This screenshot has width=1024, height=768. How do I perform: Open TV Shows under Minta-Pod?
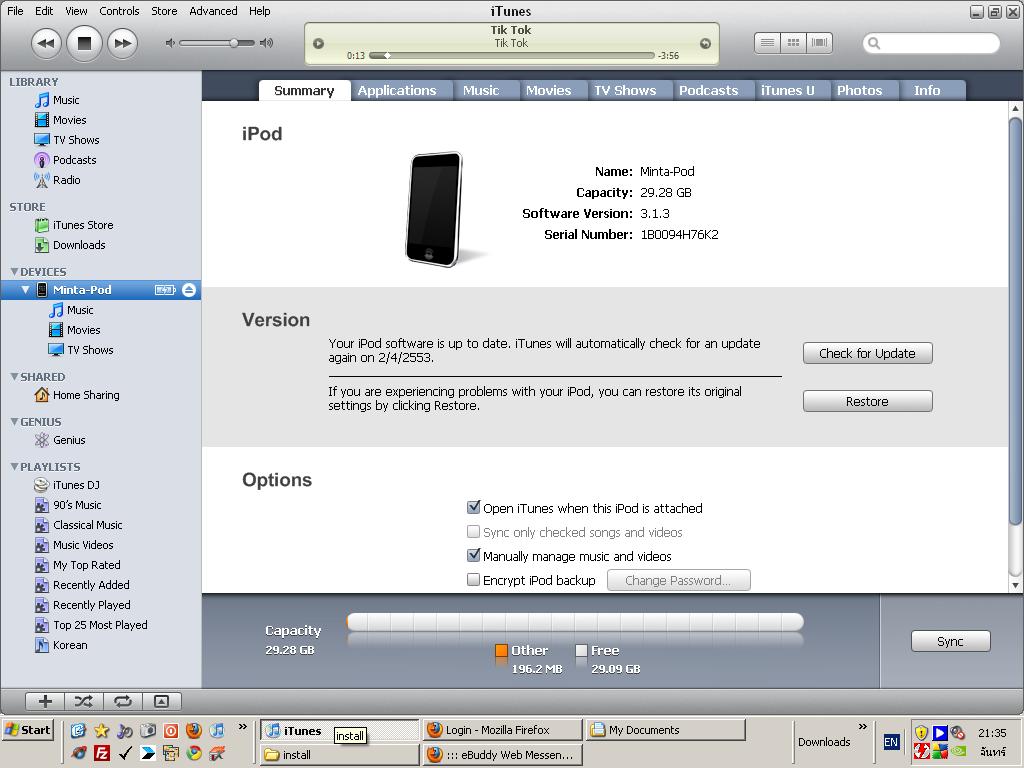click(89, 350)
